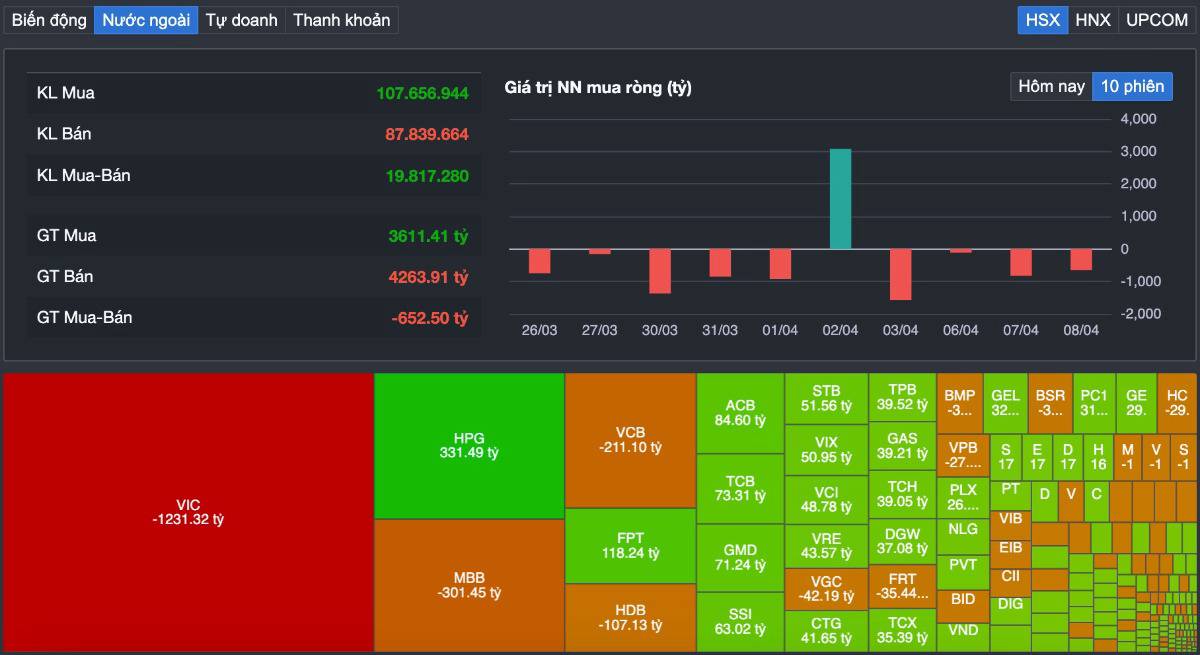Open the CII treemap cell
Viewport: 1200px width, 655px height.
tap(1011, 581)
